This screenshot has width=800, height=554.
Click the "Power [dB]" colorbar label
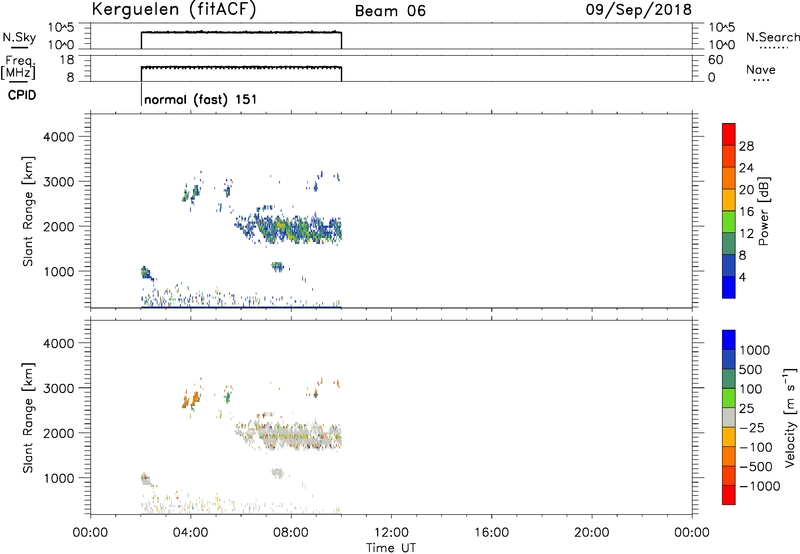point(764,211)
